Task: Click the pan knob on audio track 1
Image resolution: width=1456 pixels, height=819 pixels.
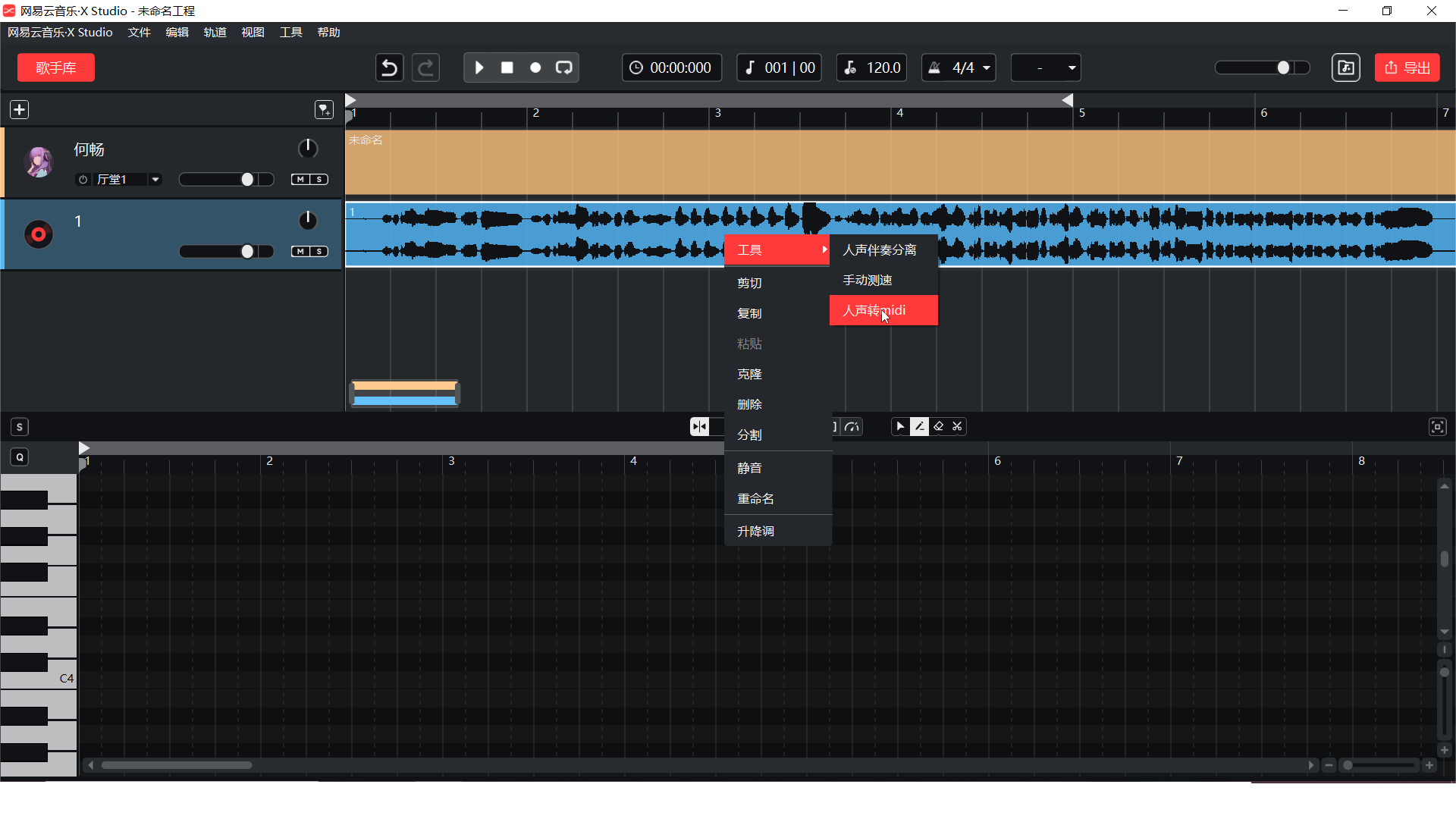Action: pyautogui.click(x=308, y=221)
